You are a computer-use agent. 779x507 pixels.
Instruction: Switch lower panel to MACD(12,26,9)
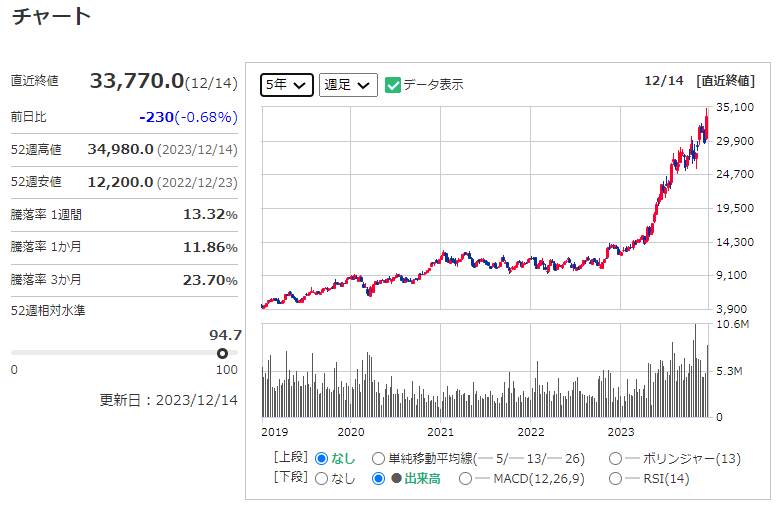[x=466, y=479]
